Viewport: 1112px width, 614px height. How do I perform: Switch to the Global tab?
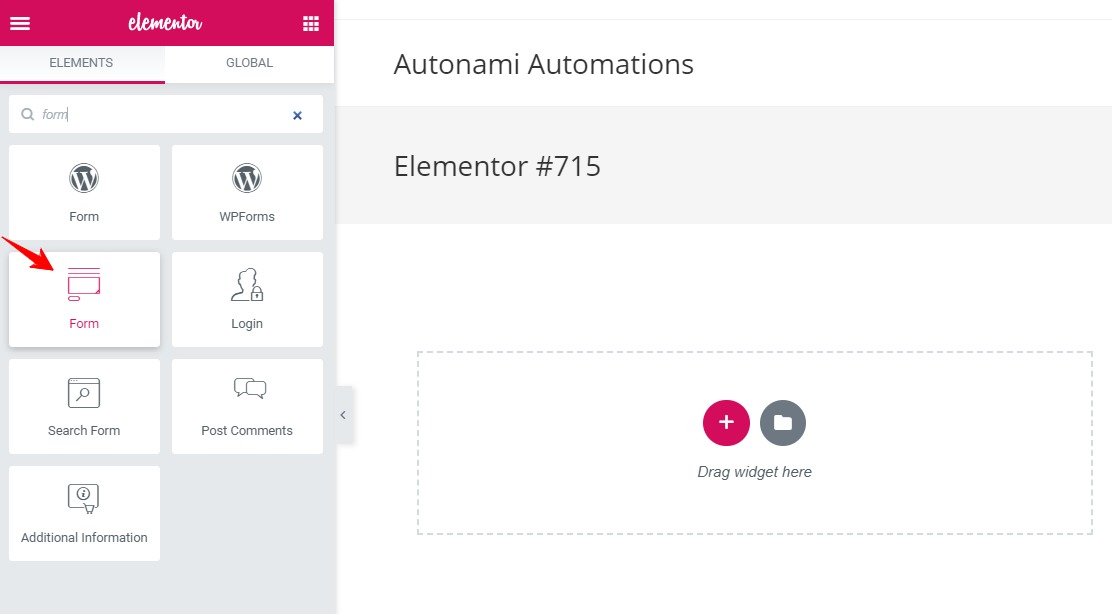tap(250, 63)
